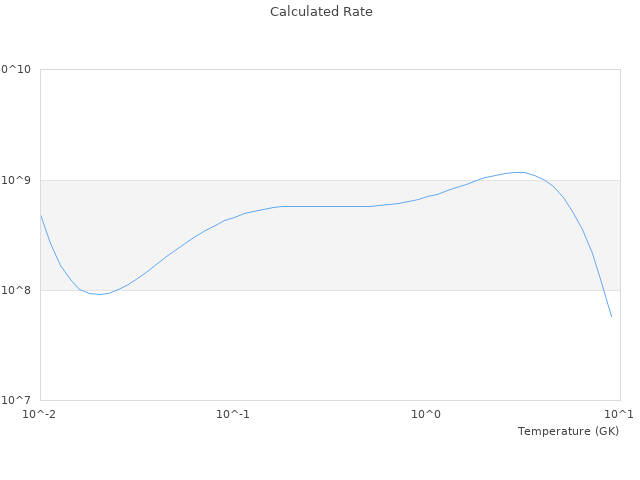Click the leftmost starting point of the blue curve
The width and height of the screenshot is (640, 480).
click(41, 215)
